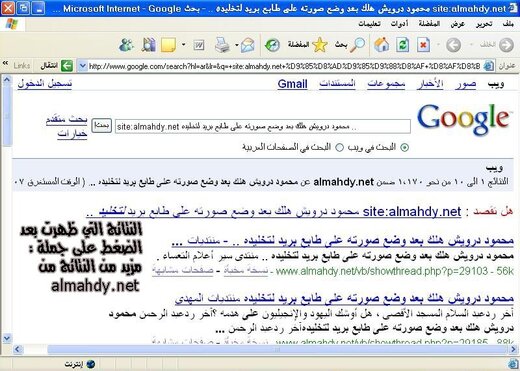Screen dimensions: 520x371
Task: Open the Tools (أدوات) menu
Action: coord(399,24)
